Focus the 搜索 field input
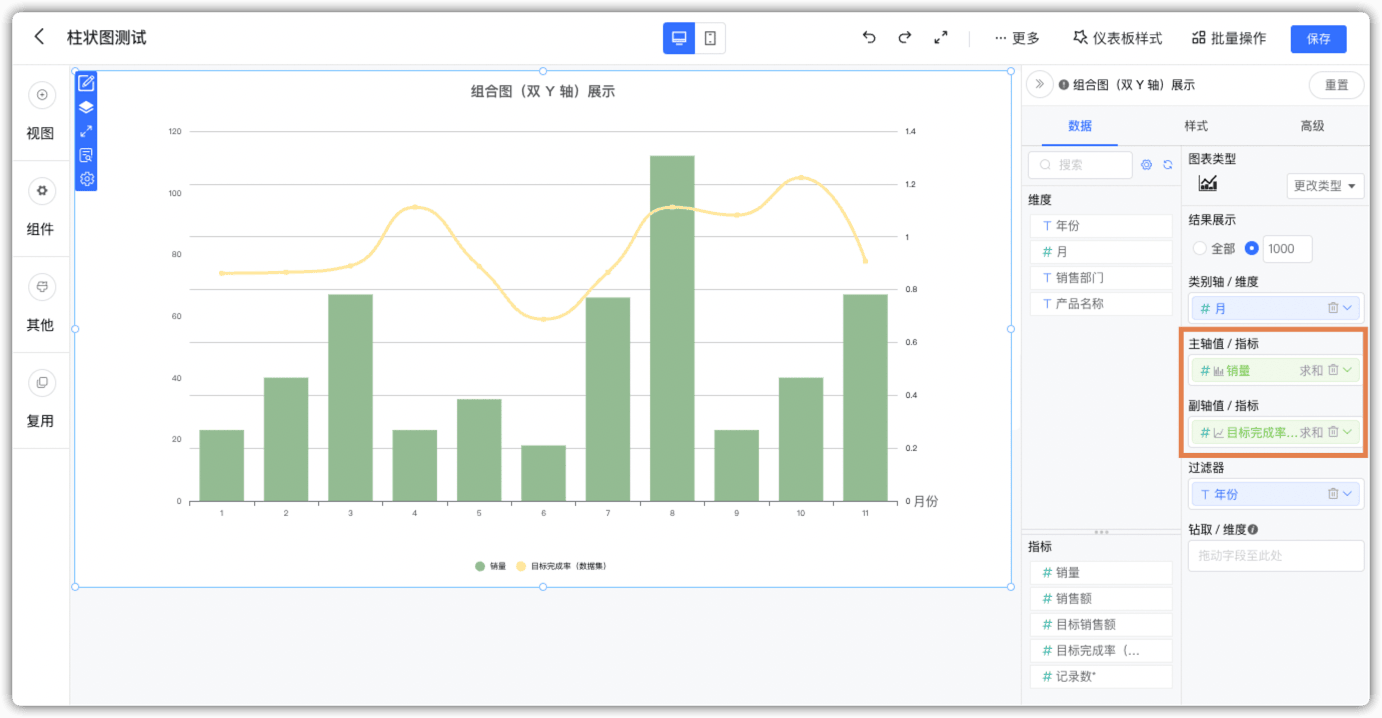This screenshot has height=718, width=1382. (1080, 164)
